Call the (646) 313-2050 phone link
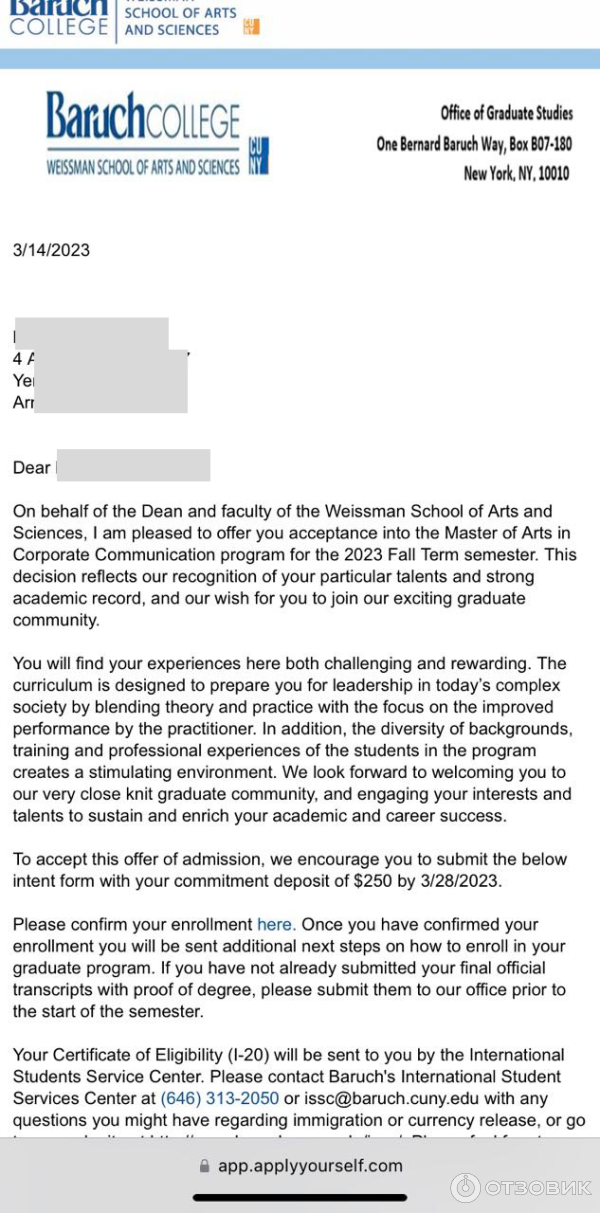The image size is (600, 1213). (x=220, y=1098)
